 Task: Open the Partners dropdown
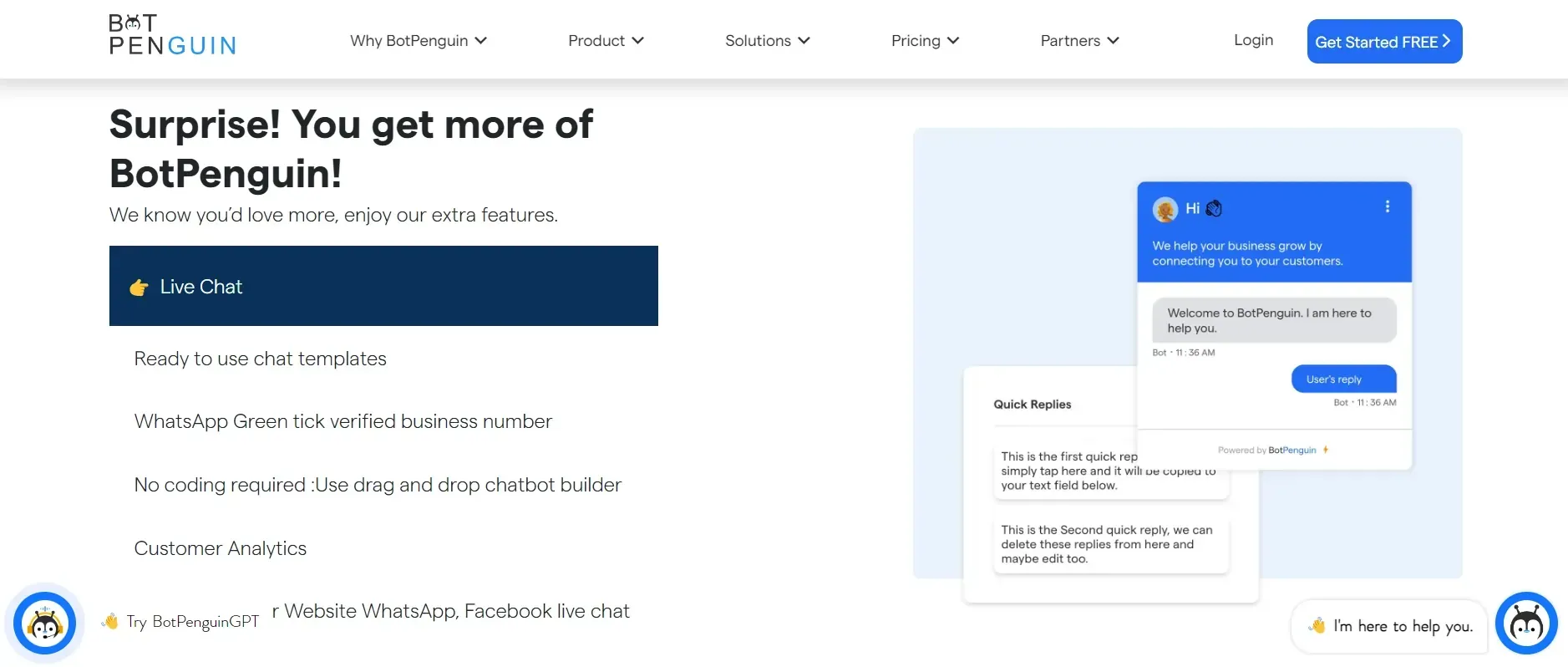[1079, 40]
